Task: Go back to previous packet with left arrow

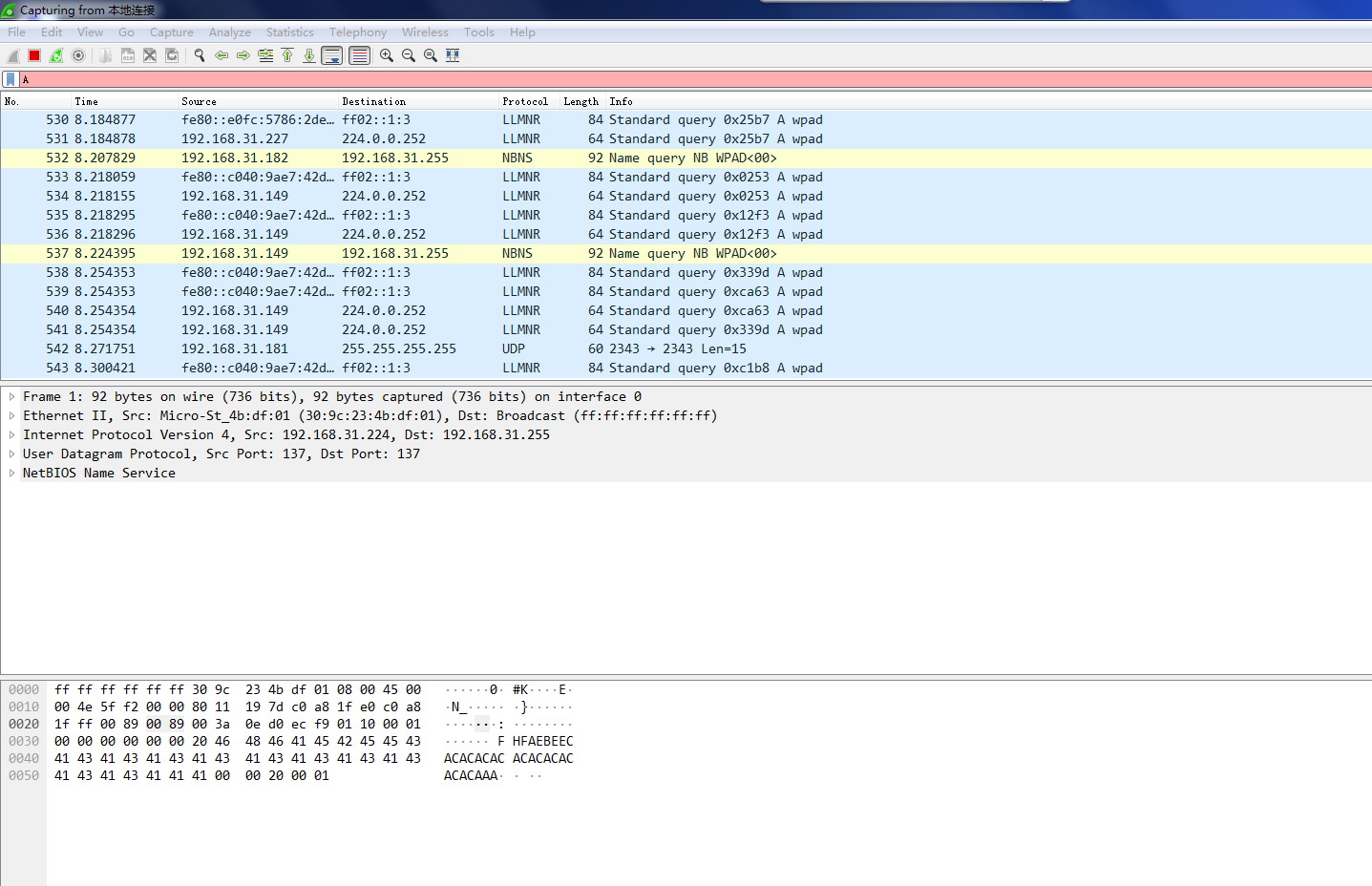Action: [222, 55]
